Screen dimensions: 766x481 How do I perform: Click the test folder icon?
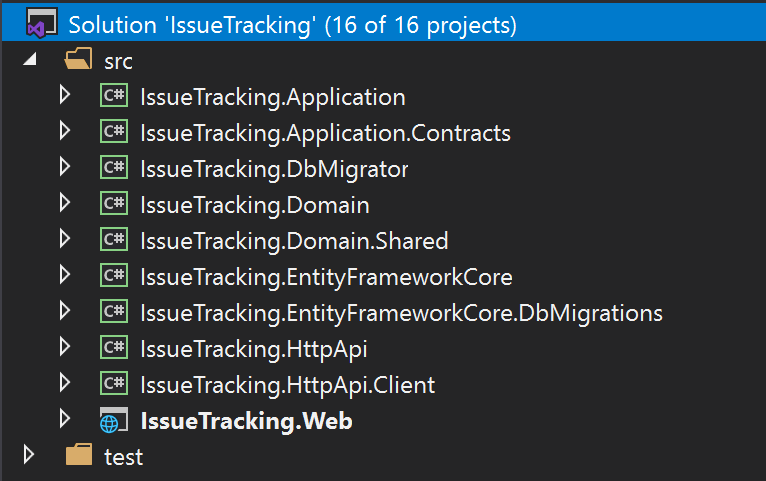tap(78, 457)
